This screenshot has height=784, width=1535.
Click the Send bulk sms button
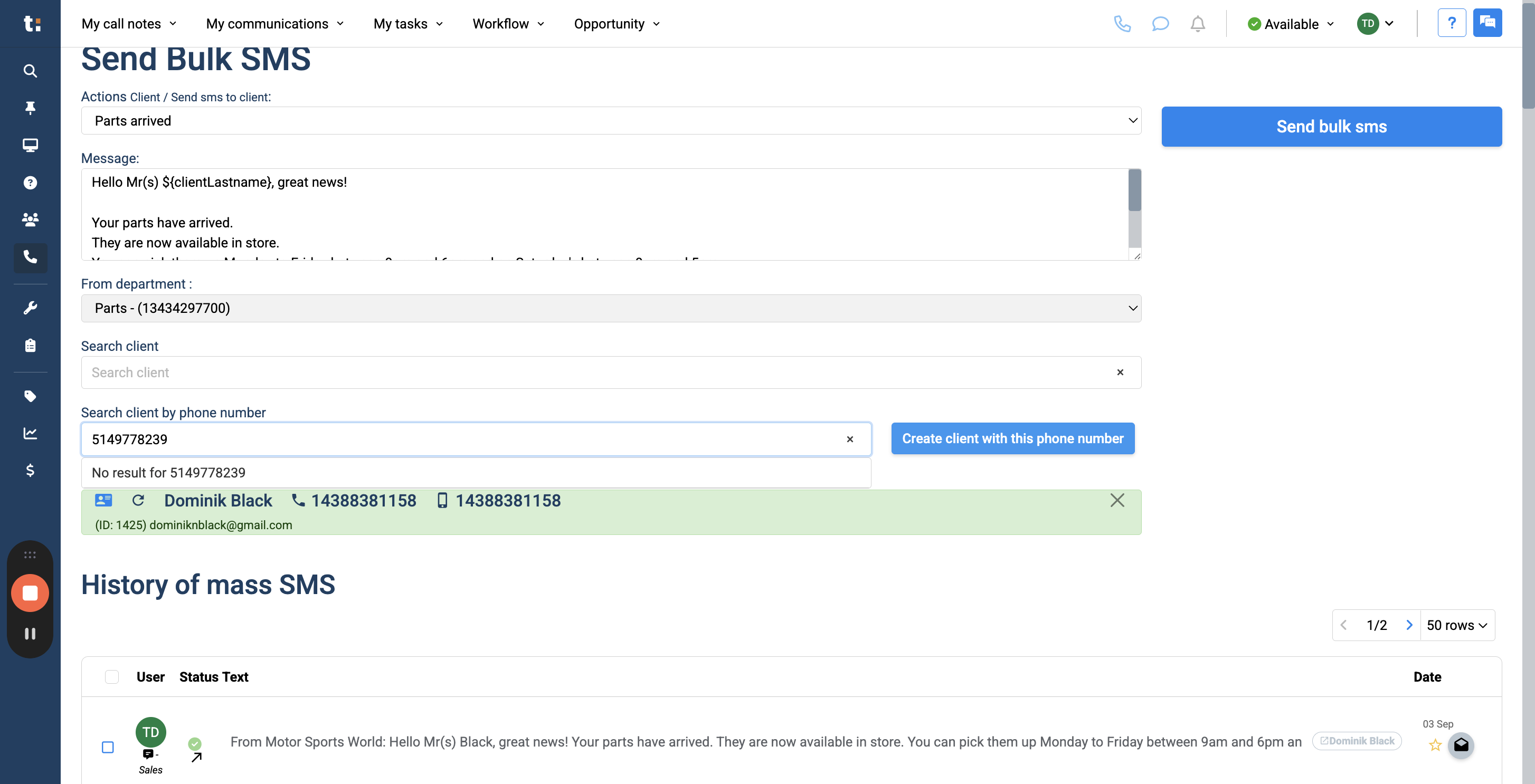point(1331,126)
